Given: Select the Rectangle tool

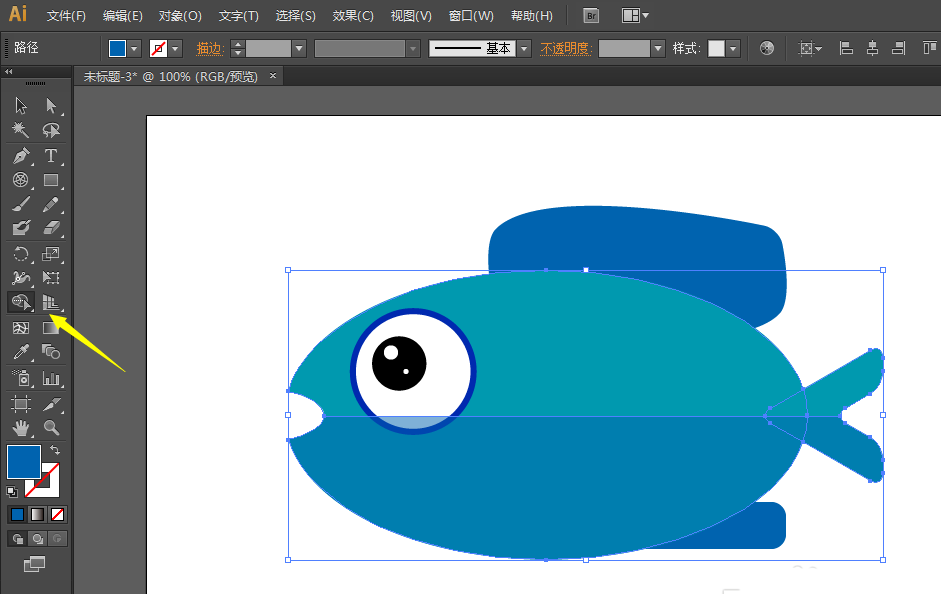Looking at the screenshot, I should [x=51, y=180].
